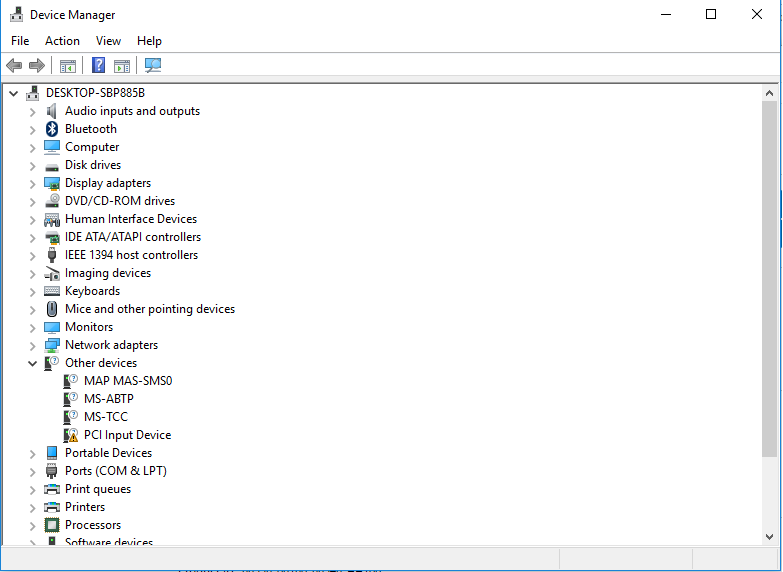This screenshot has width=783, height=572.
Task: Select the DESKTOP-SBP885B computer name
Action: pos(95,93)
